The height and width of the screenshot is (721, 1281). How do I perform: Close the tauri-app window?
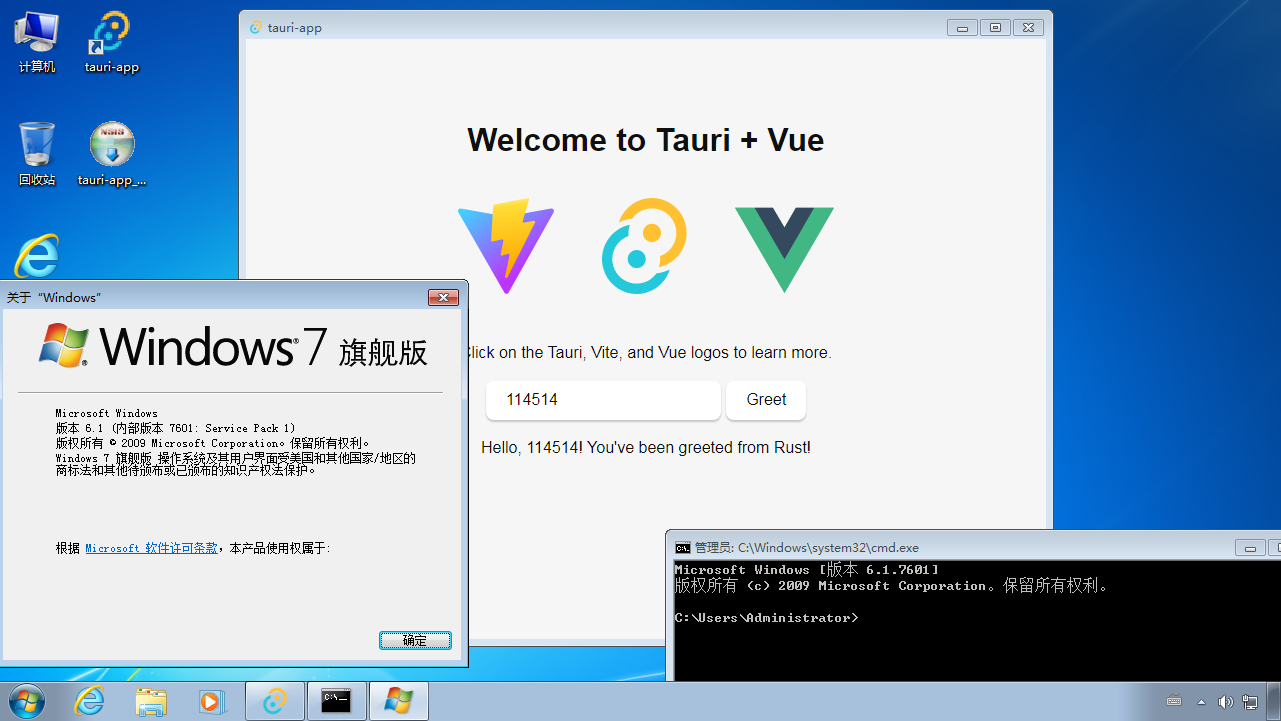tap(1028, 28)
